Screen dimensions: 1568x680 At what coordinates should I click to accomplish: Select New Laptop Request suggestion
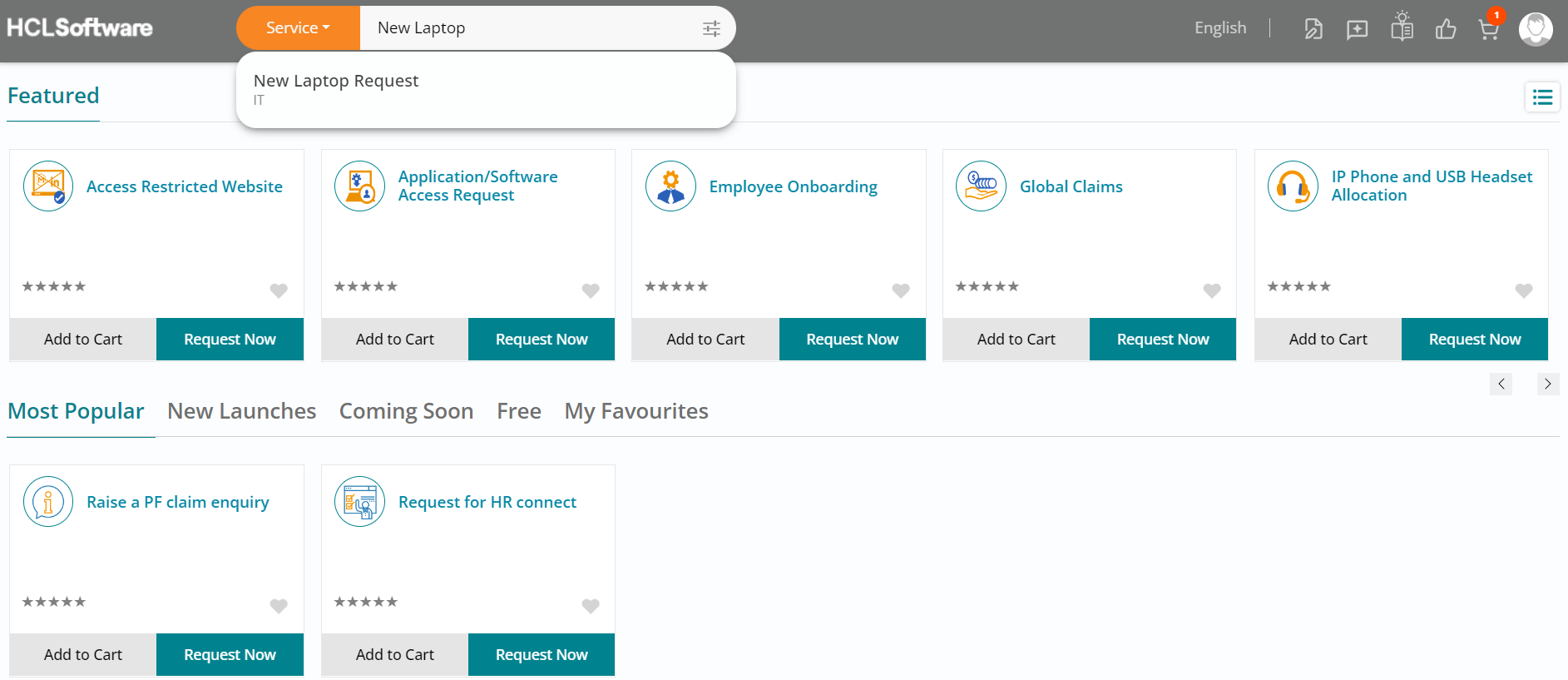[336, 82]
